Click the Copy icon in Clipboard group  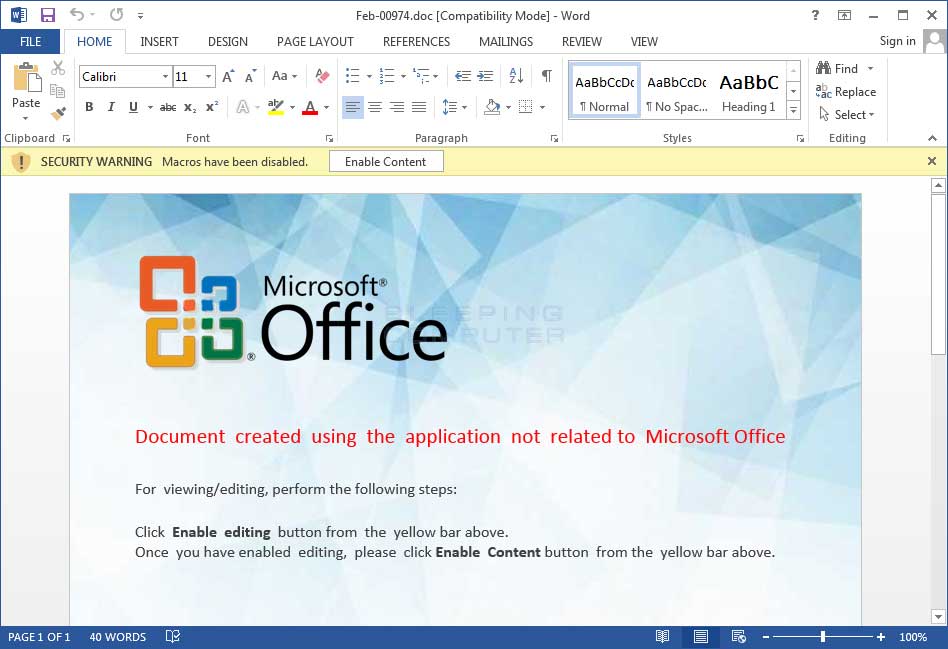click(x=57, y=91)
